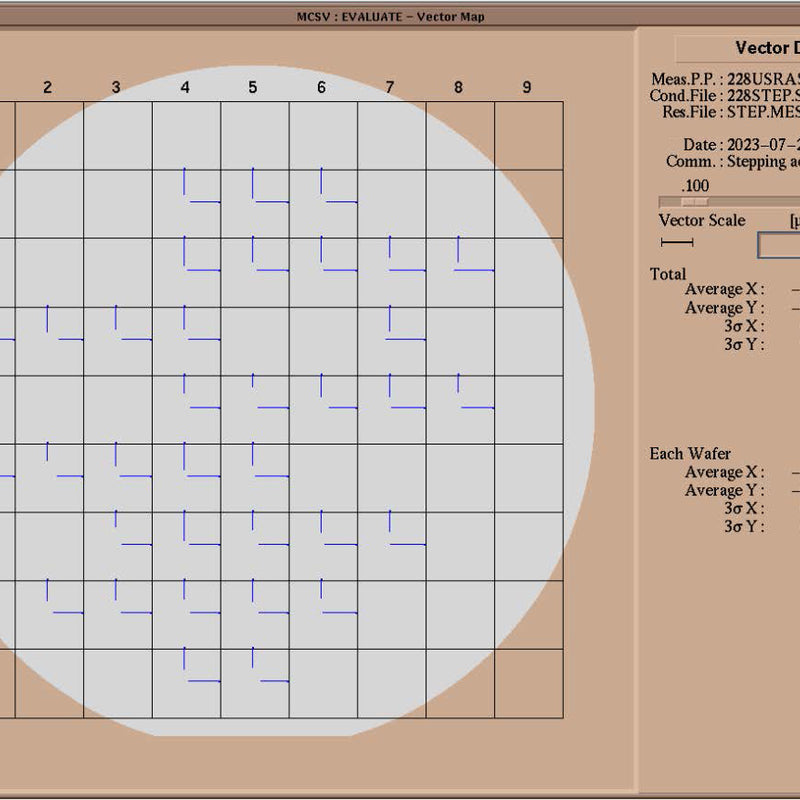Click column label 9 above the grid
The image size is (800, 800).
[527, 87]
